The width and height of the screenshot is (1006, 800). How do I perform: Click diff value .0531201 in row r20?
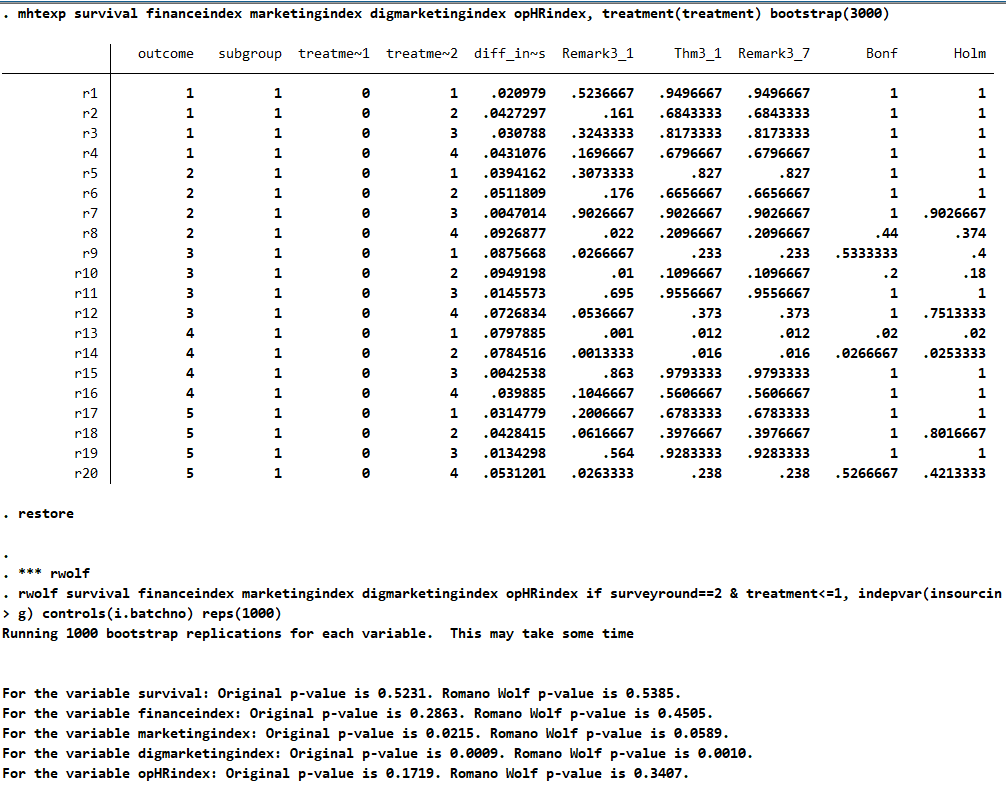click(514, 473)
